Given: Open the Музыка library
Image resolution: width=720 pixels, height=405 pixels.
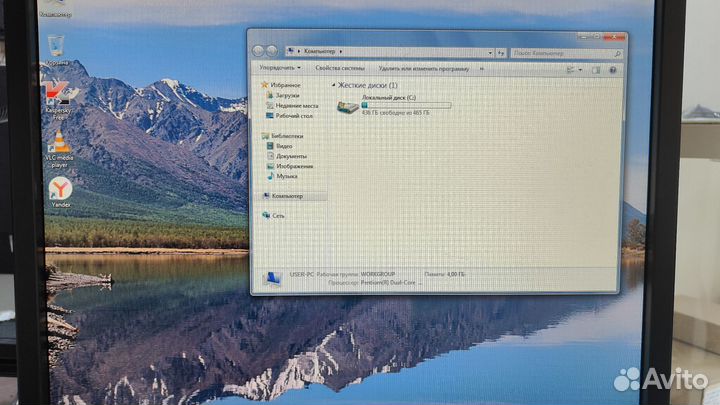Looking at the screenshot, I should [287, 176].
